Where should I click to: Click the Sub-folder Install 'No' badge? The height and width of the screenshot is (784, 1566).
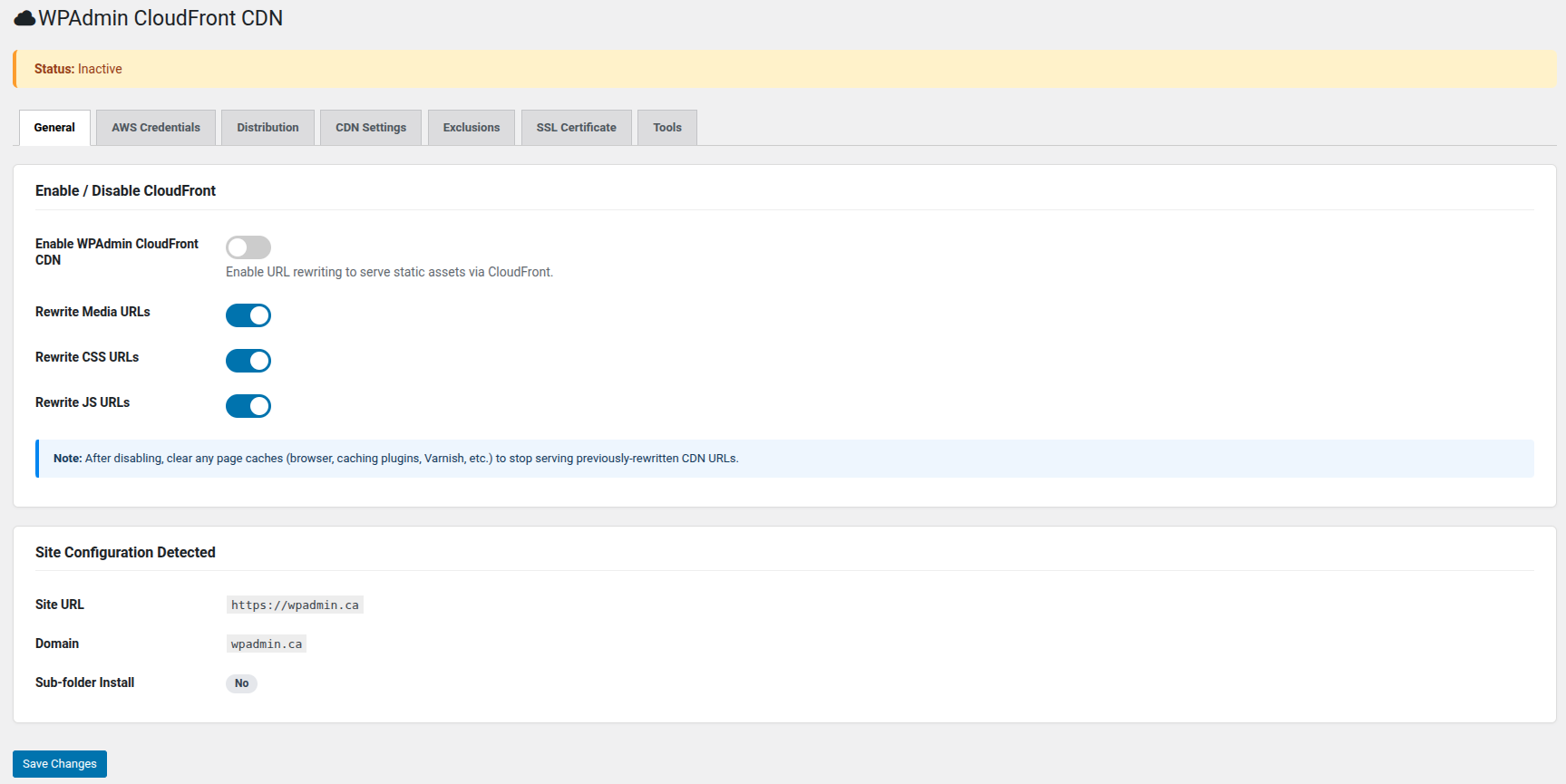(241, 683)
